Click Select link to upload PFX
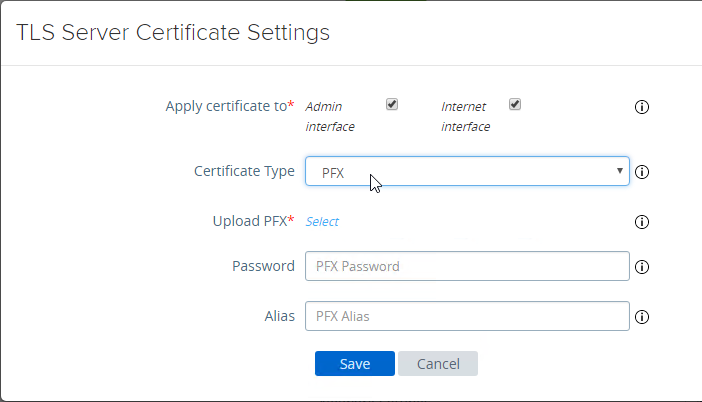The image size is (702, 402). (x=322, y=222)
